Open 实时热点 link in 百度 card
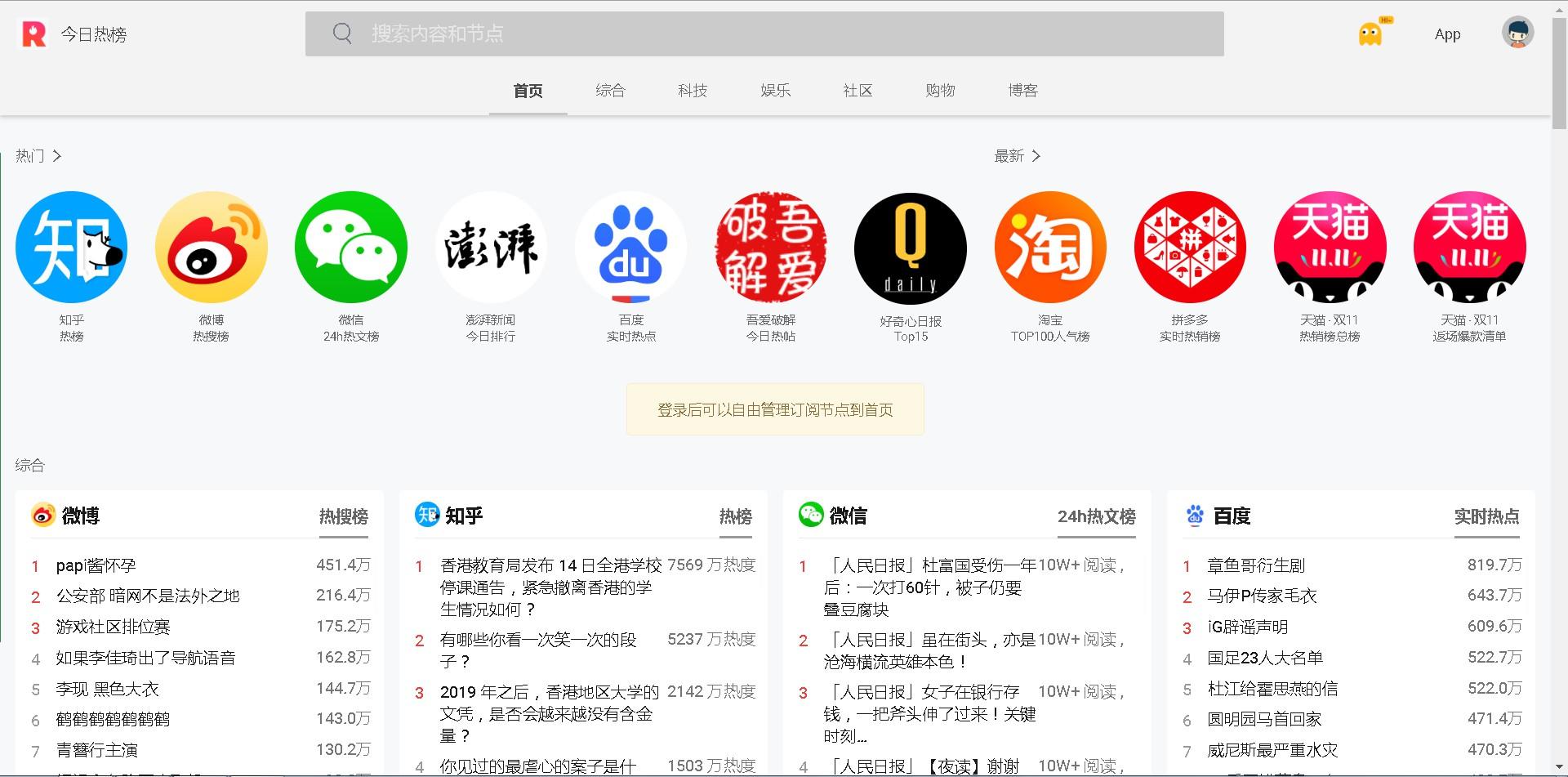This screenshot has height=777, width=1568. click(x=1487, y=516)
